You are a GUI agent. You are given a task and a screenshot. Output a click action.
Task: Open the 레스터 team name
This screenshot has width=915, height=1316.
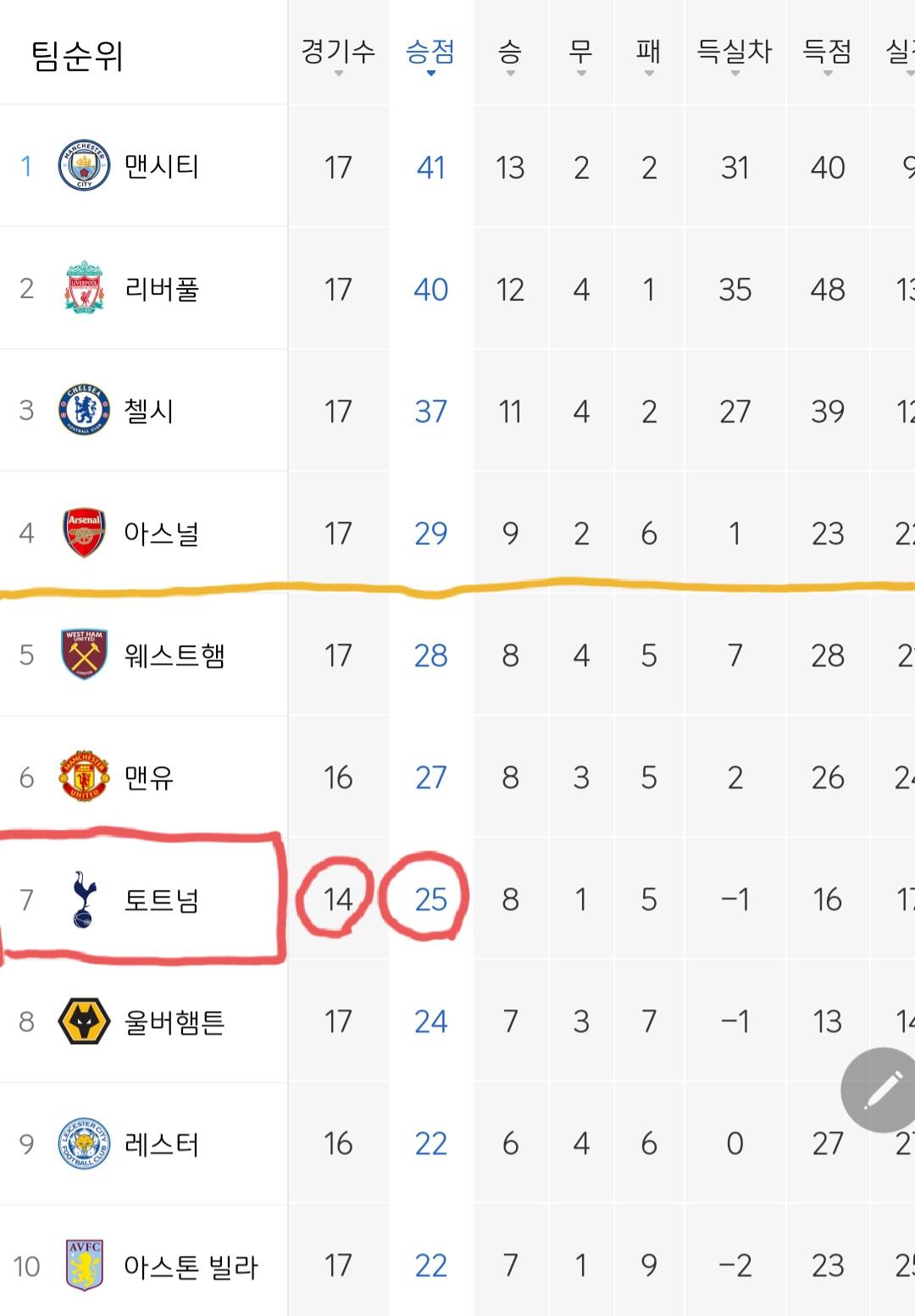point(161,1144)
